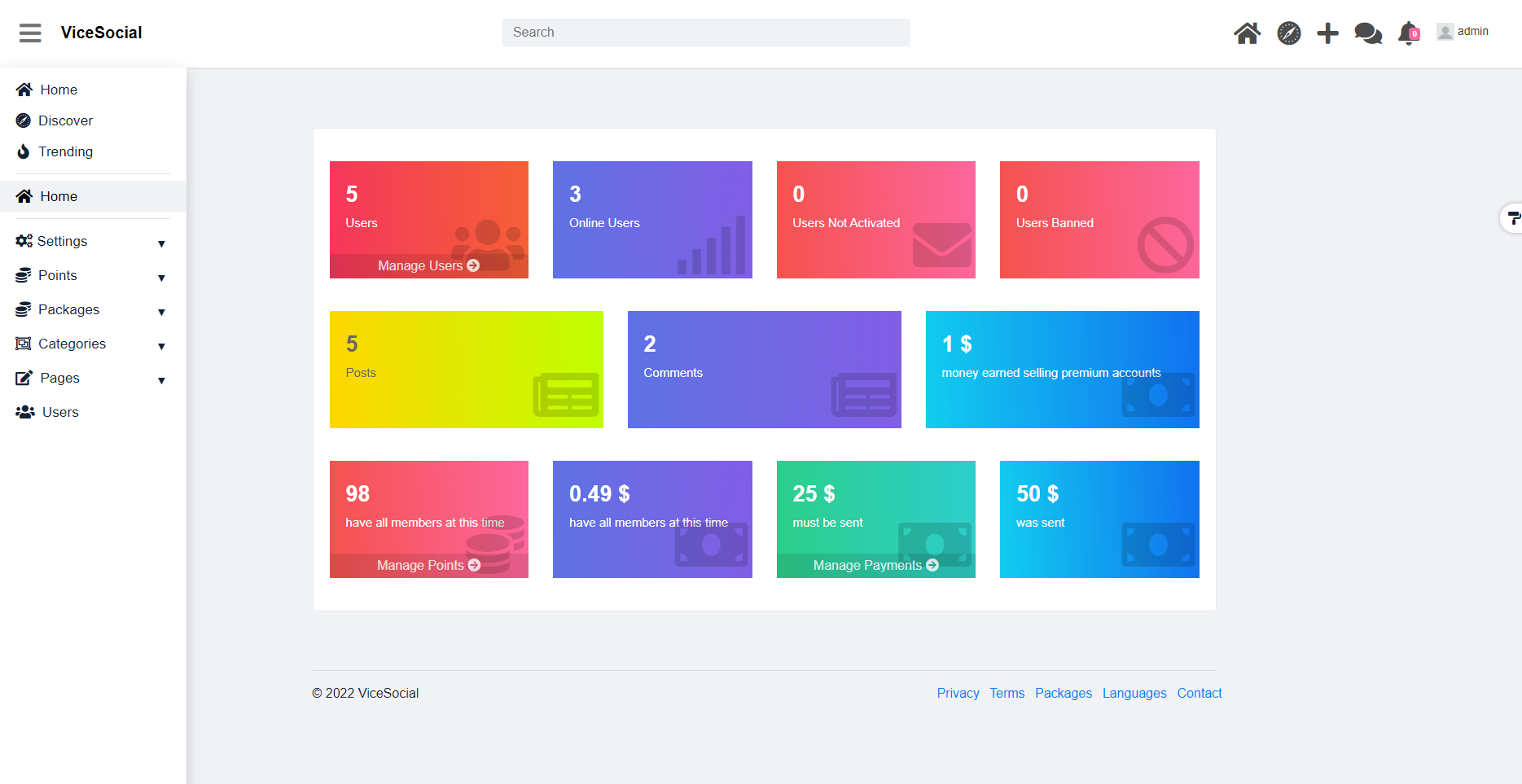Click the plus create icon

click(x=1327, y=33)
